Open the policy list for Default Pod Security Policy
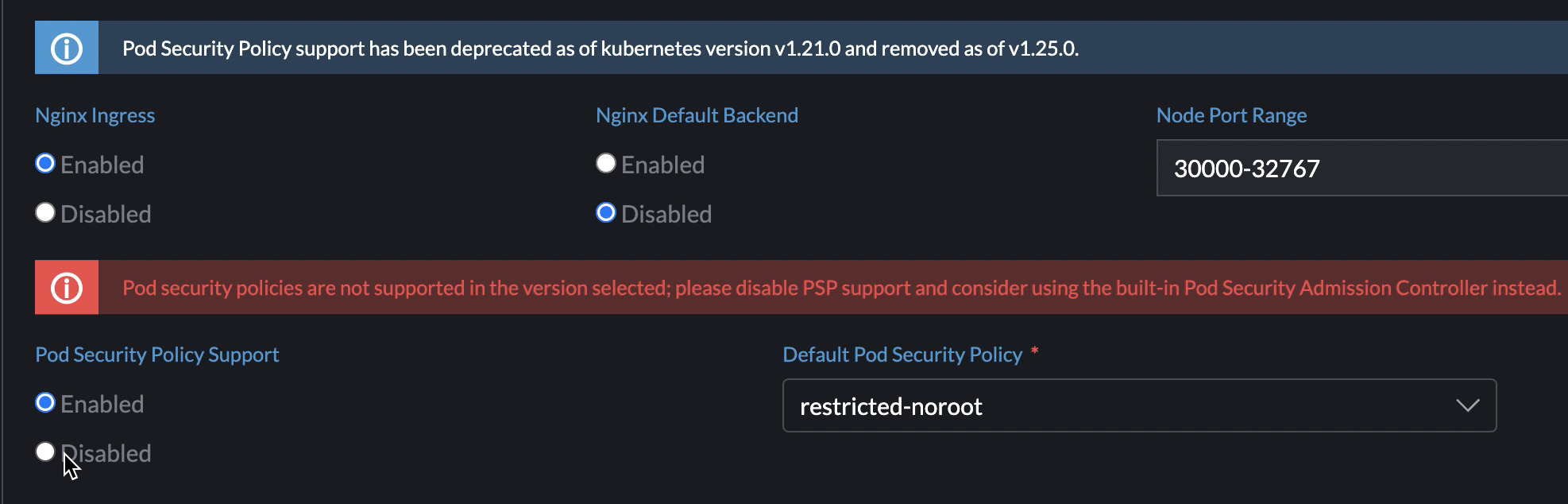 pos(1140,407)
